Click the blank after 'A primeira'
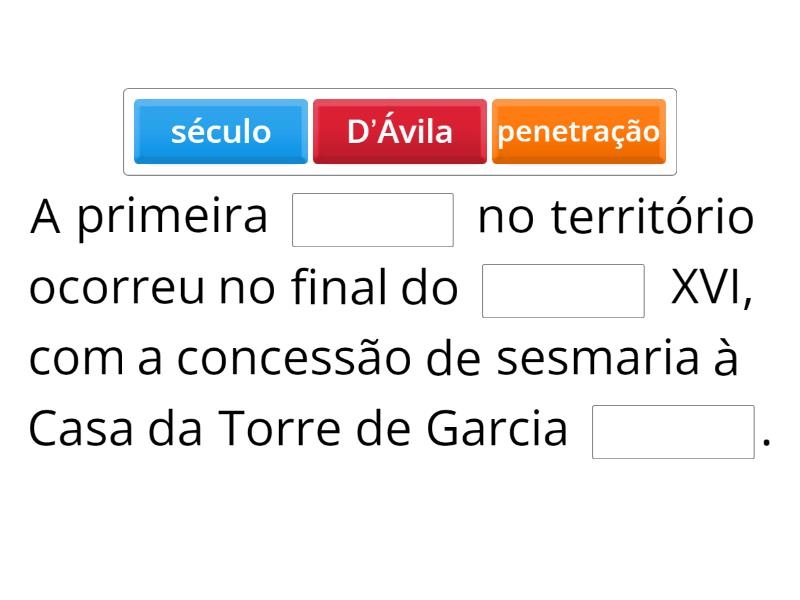Image resolution: width=800 pixels, height=600 pixels. (373, 220)
